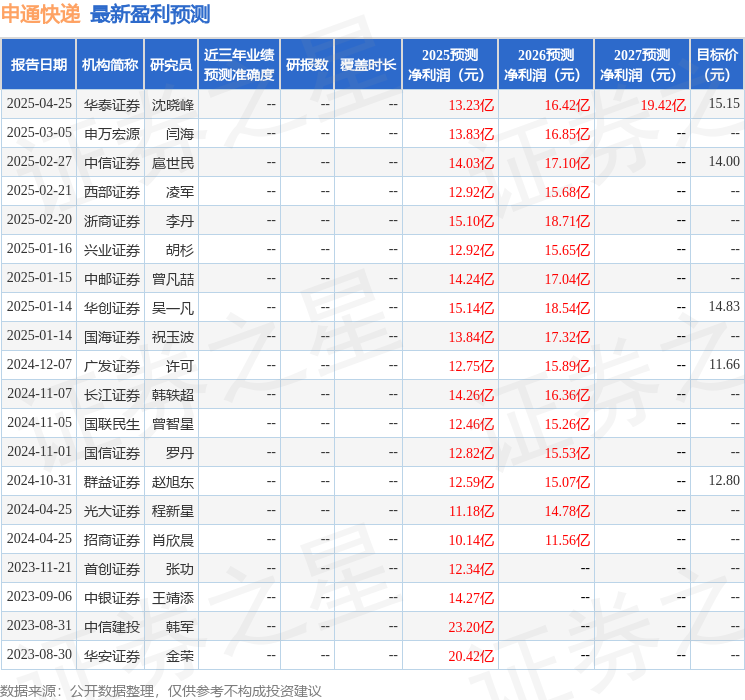Select the 报告日期 column header
This screenshot has width=745, height=700.
[x=38, y=65]
